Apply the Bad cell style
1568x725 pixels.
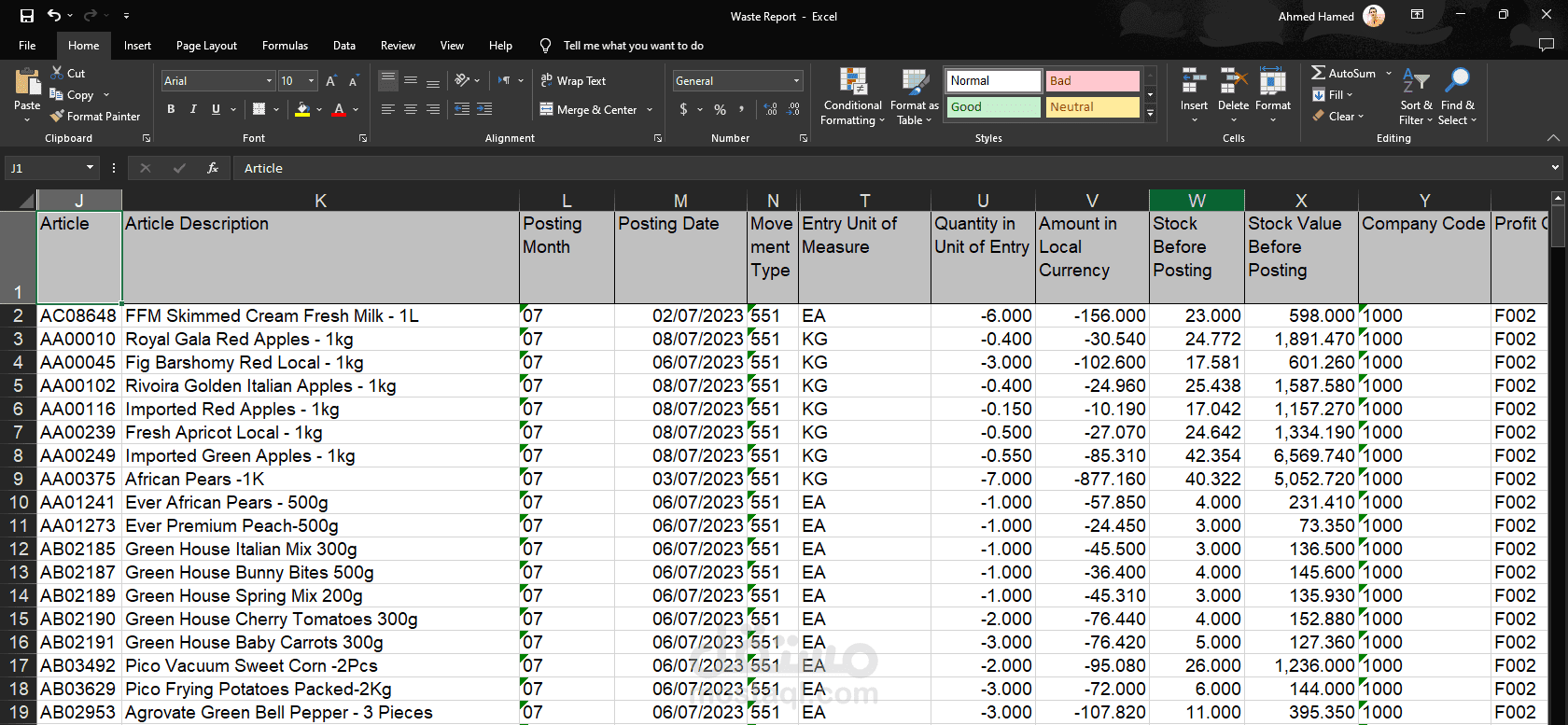1092,81
